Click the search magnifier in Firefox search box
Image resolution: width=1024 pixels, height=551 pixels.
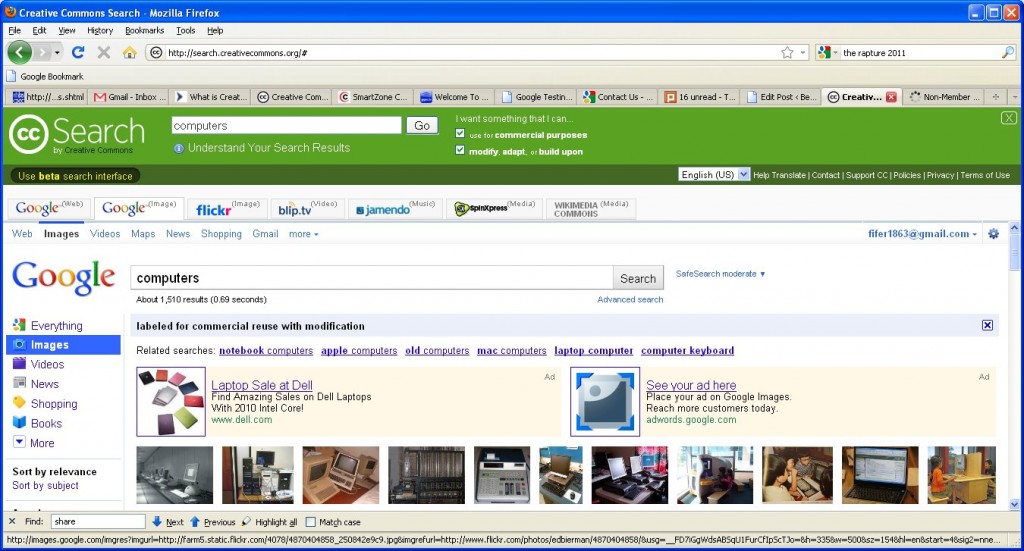click(1008, 53)
